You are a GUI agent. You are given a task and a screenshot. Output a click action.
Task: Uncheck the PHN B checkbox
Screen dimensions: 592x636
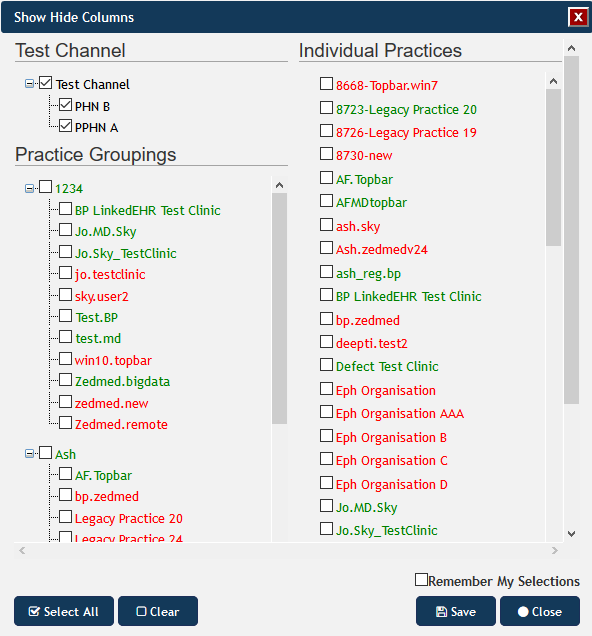click(x=65, y=105)
